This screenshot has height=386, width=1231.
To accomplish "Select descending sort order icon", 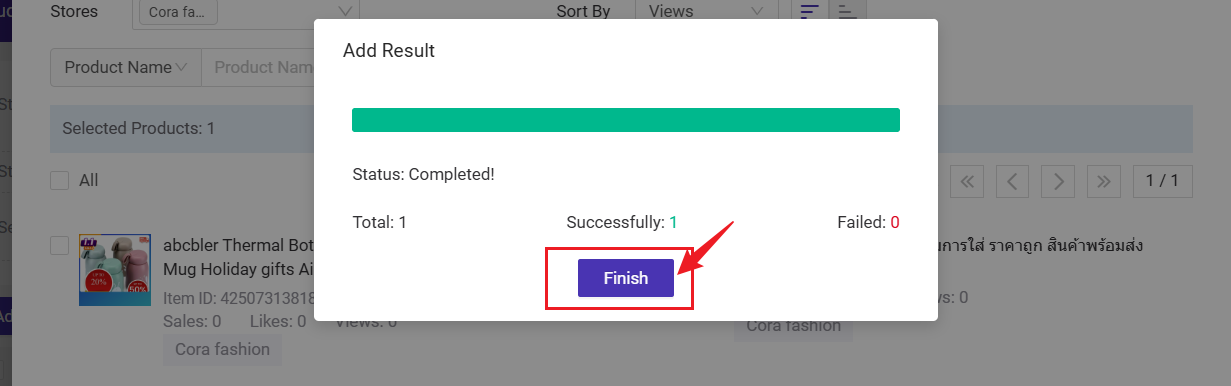I will tap(809, 11).
